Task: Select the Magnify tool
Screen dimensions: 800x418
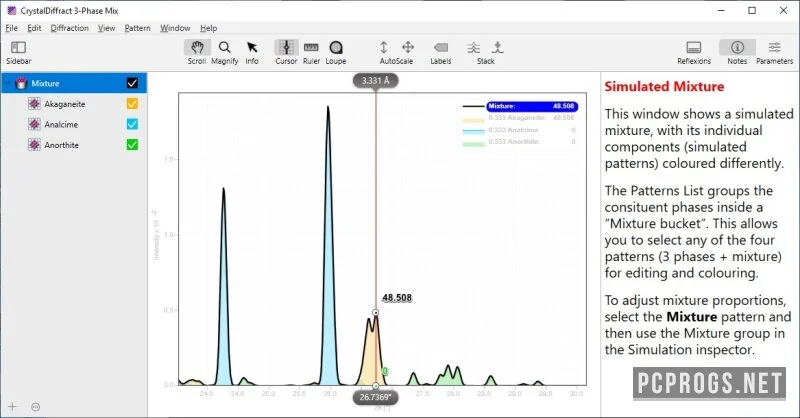Action: (224, 53)
